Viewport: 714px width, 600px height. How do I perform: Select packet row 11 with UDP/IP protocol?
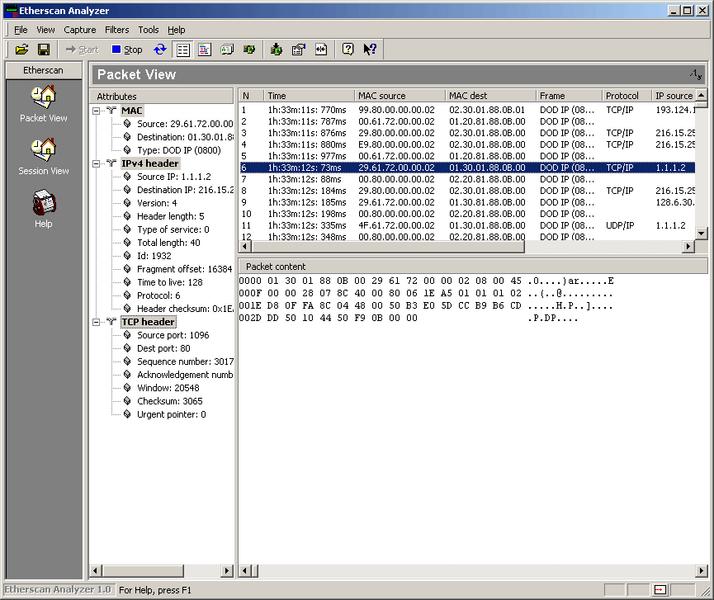pos(467,225)
